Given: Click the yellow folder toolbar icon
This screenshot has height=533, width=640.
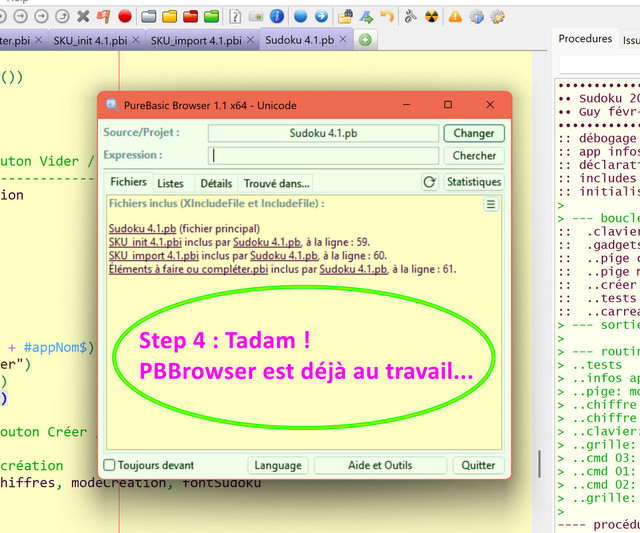Looking at the screenshot, I should [169, 16].
